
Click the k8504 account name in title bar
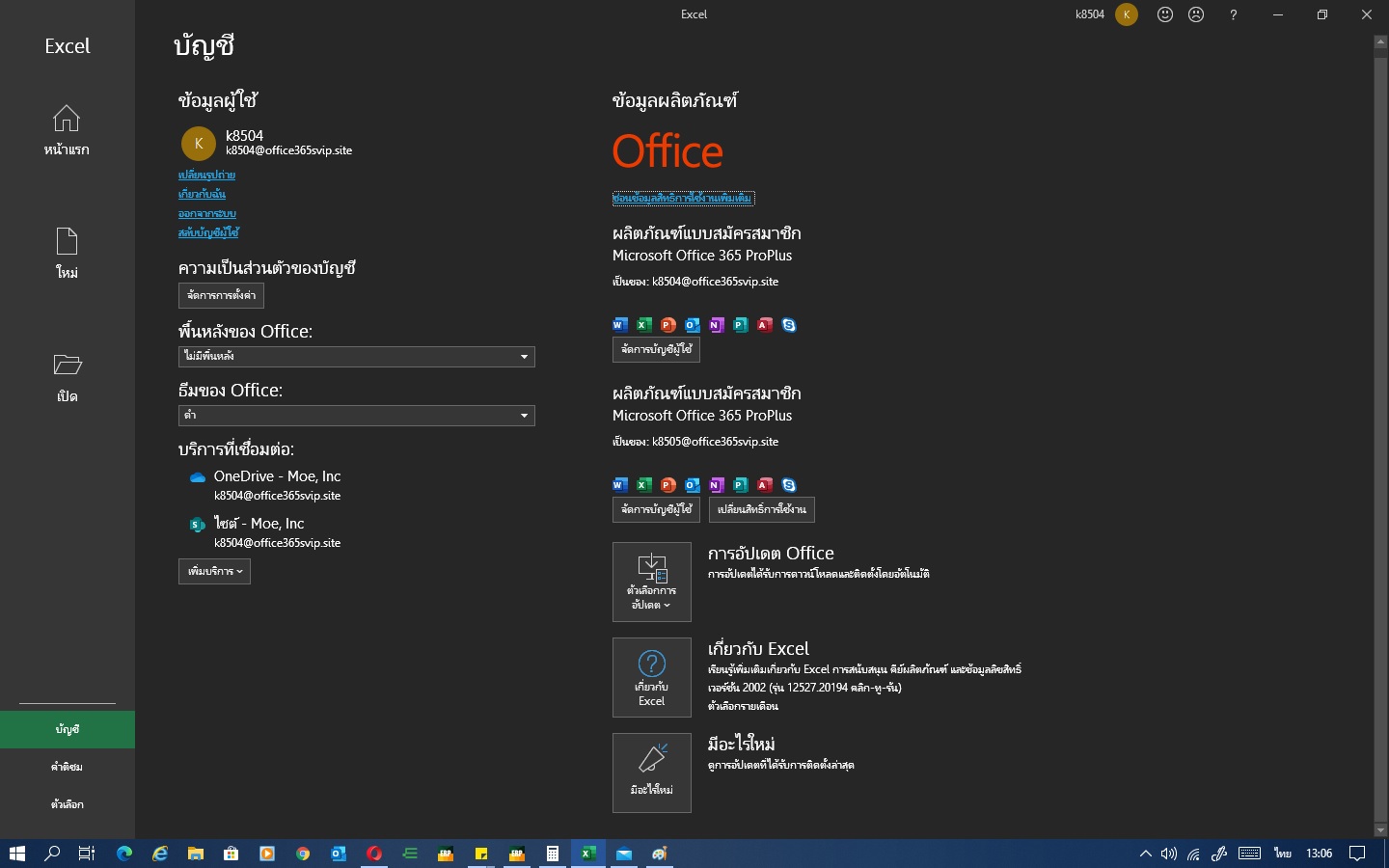click(x=1090, y=14)
